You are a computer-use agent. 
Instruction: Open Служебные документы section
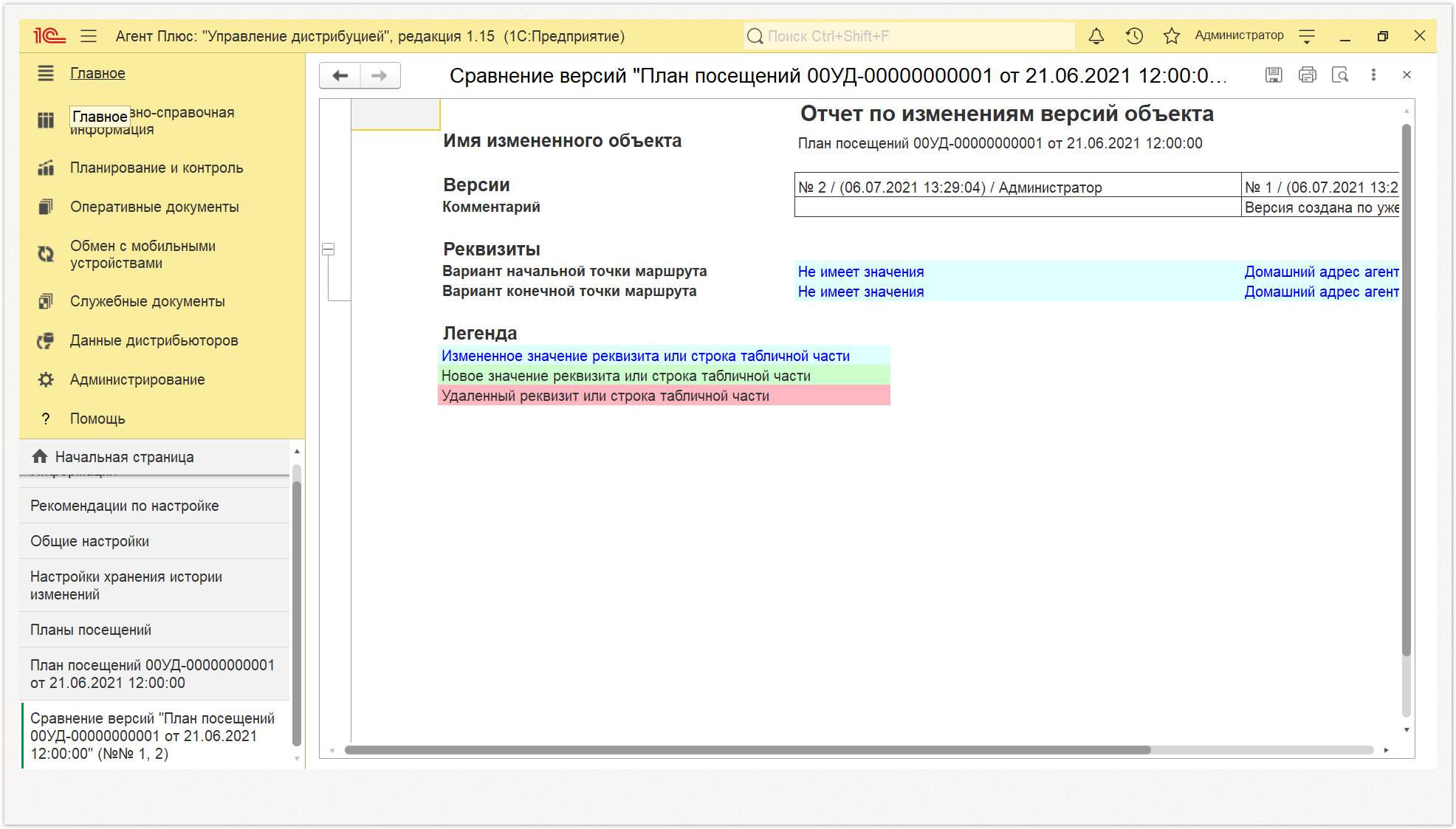click(148, 301)
